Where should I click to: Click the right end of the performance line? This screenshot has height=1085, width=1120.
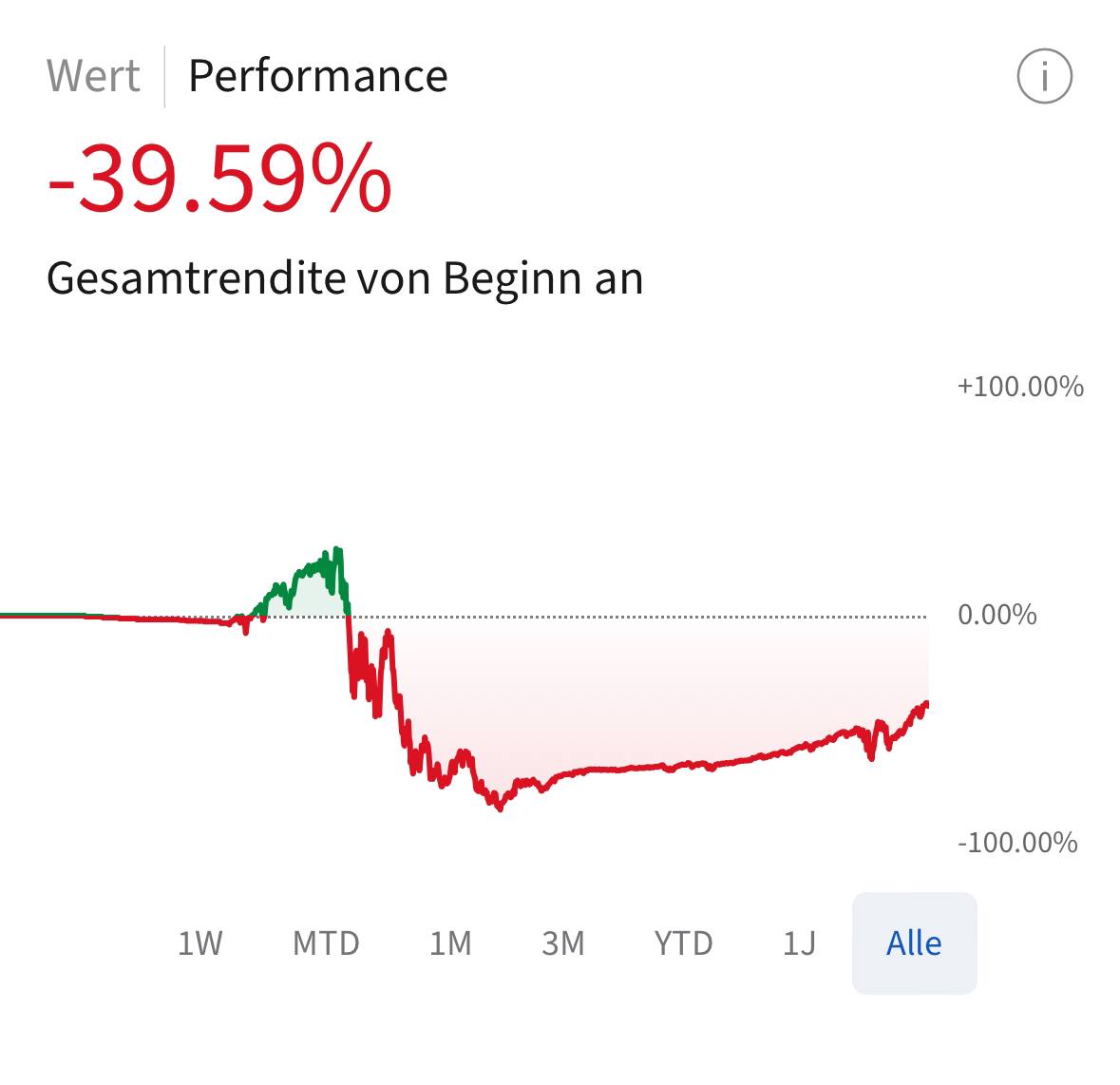click(925, 704)
